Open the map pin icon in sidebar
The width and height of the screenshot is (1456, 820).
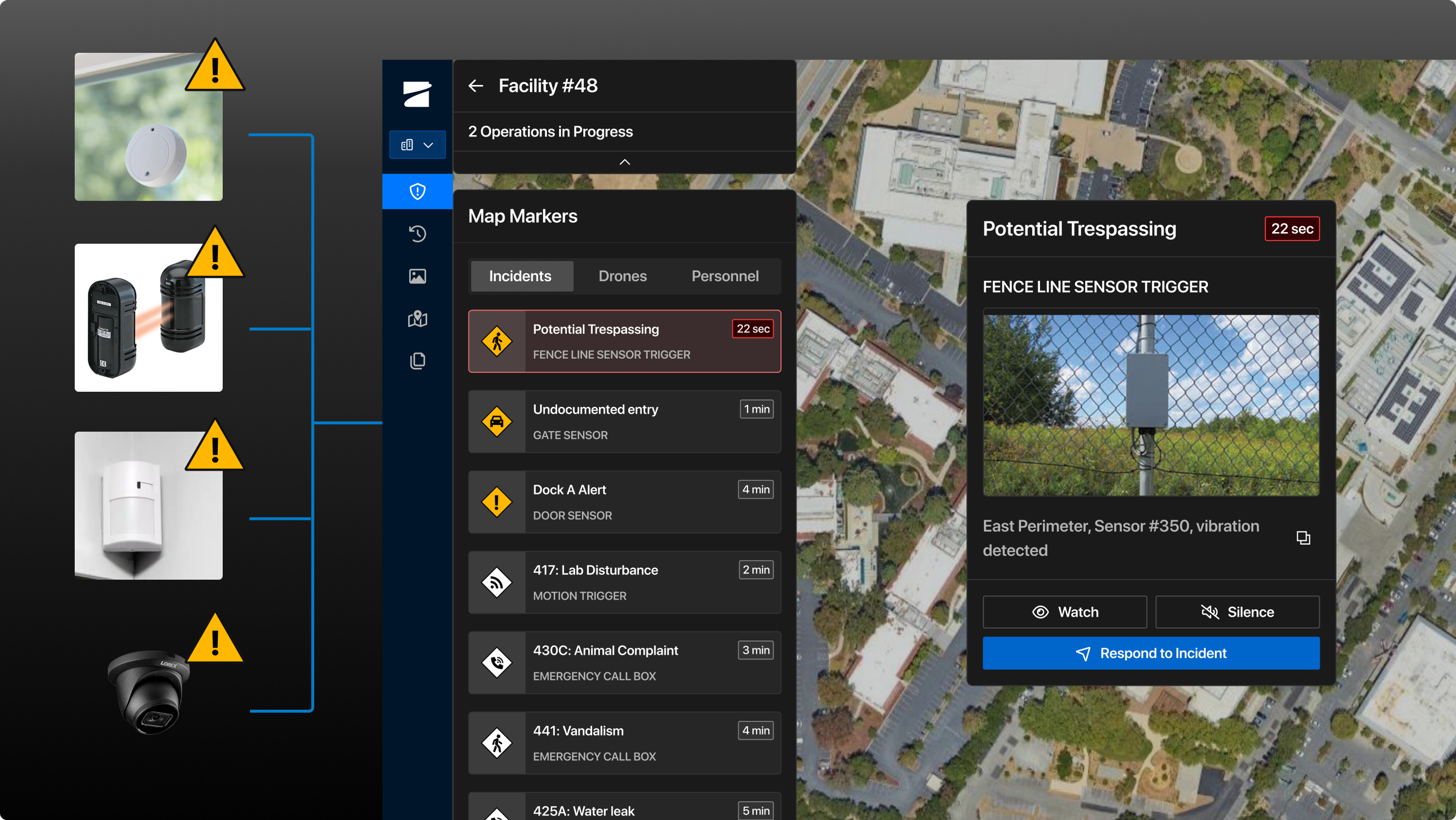coord(418,318)
